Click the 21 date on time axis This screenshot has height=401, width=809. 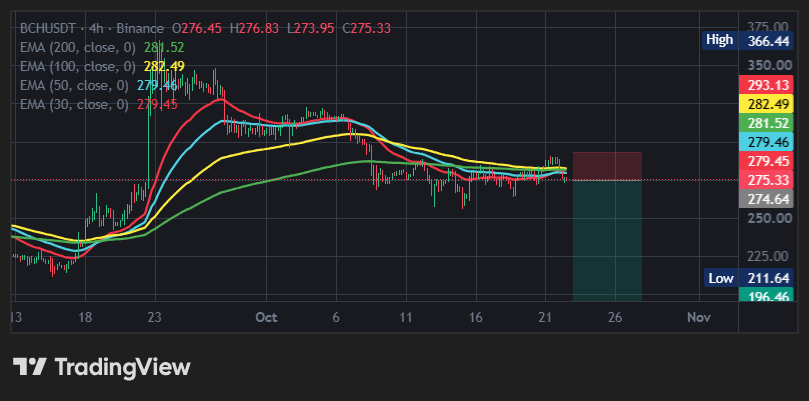point(545,317)
